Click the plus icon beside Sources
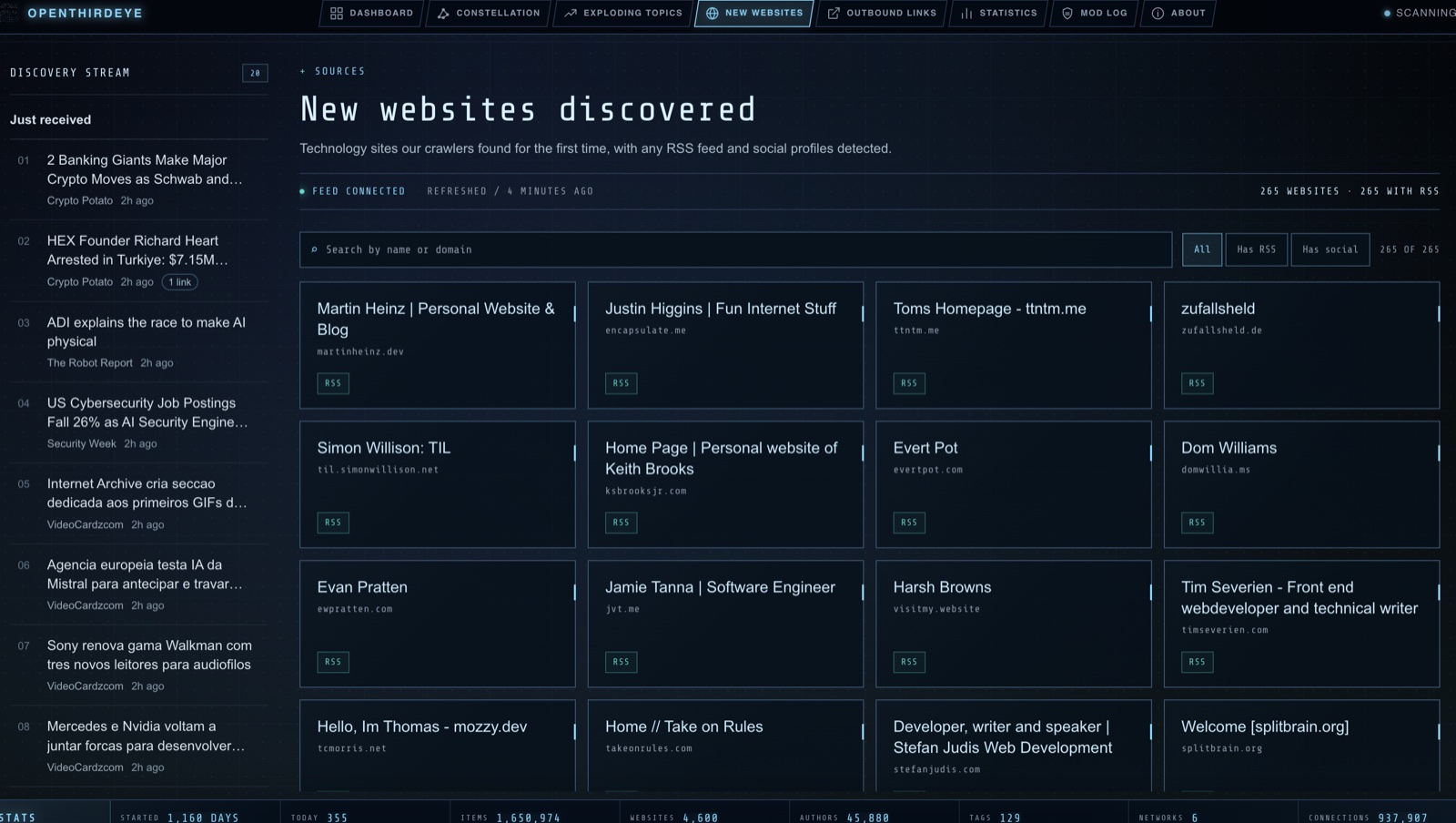 click(303, 71)
